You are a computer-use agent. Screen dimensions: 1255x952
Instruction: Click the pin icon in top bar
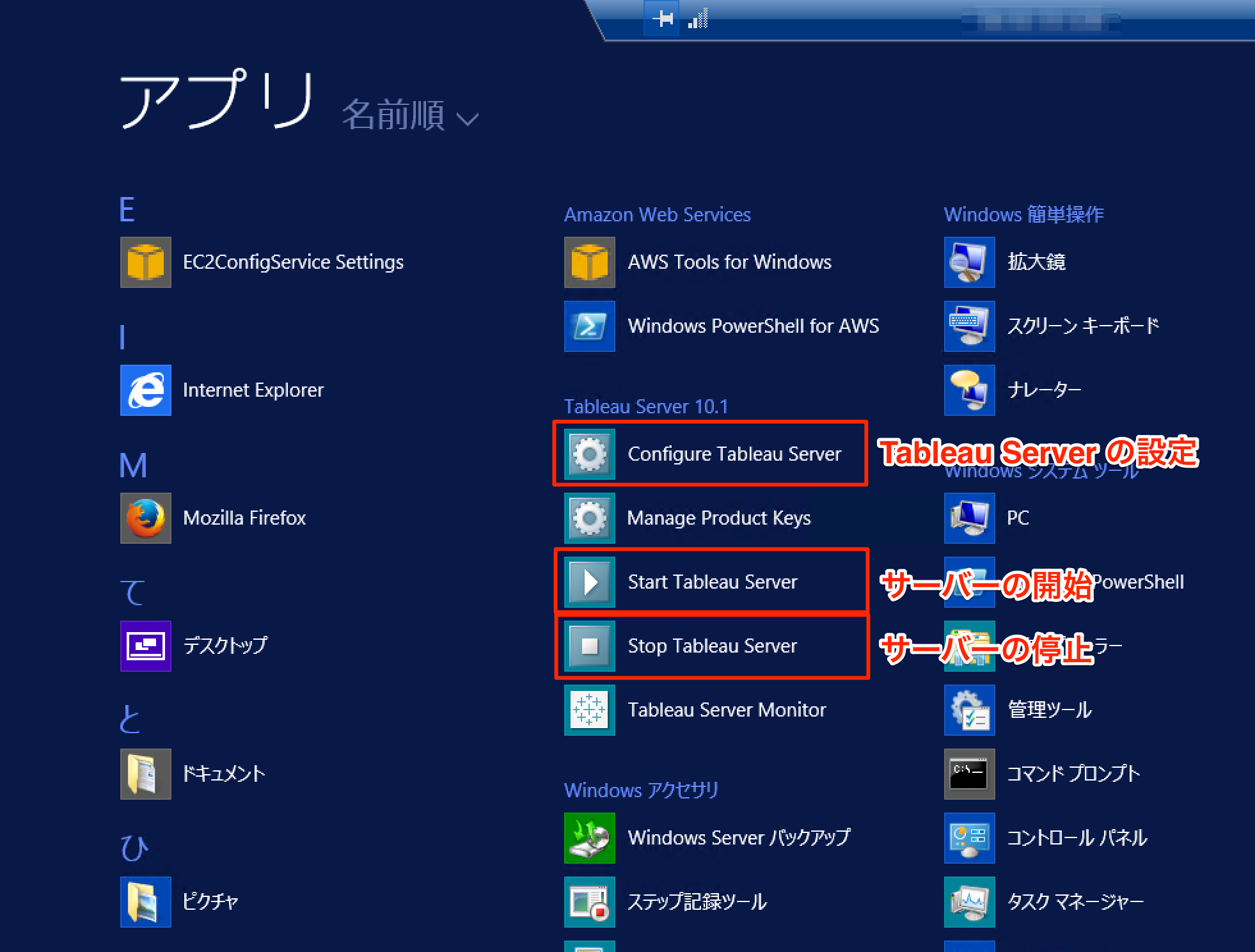point(661,19)
